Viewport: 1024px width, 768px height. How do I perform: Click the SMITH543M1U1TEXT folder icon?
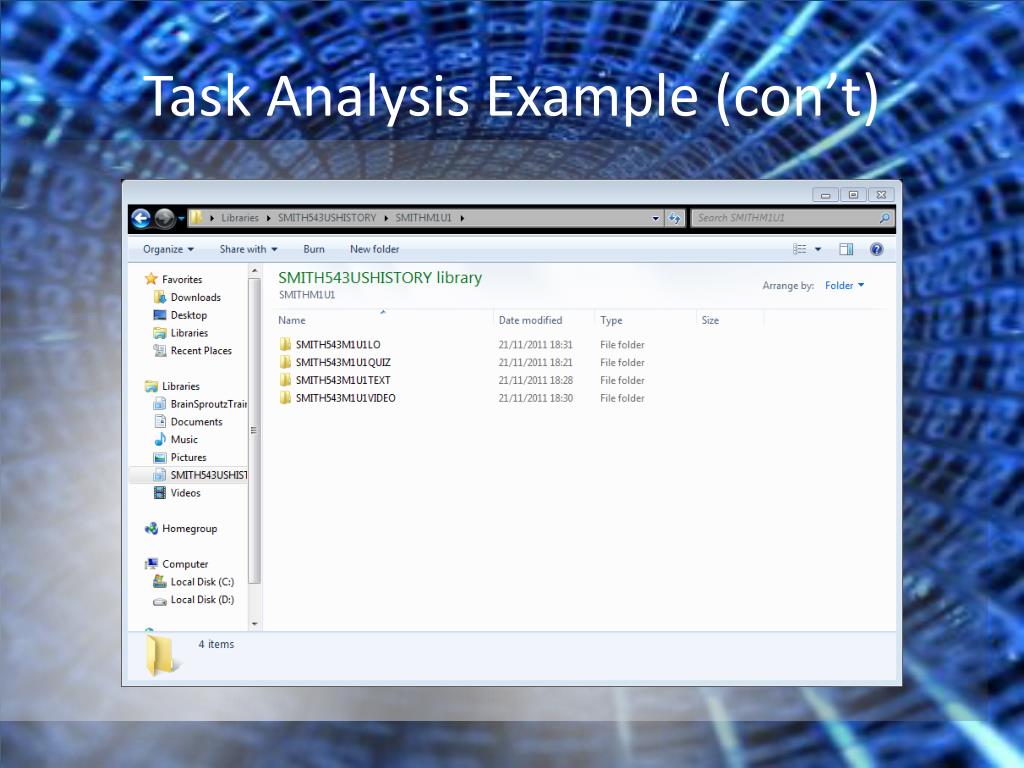[x=285, y=379]
